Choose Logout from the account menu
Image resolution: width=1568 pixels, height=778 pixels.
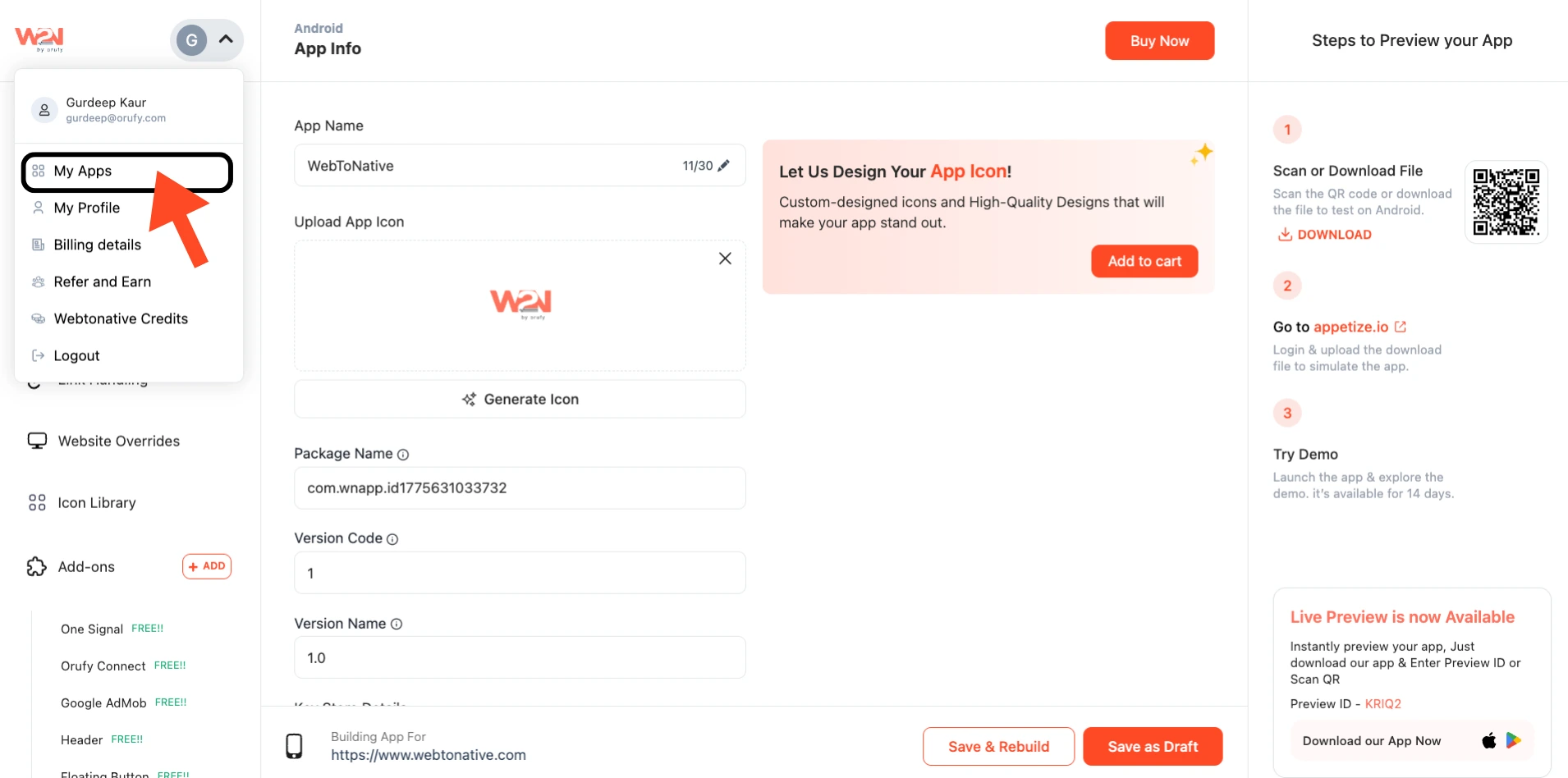(x=76, y=355)
